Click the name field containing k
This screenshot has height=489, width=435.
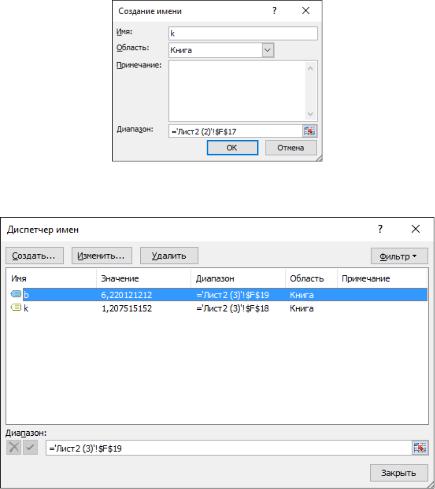[x=243, y=33]
